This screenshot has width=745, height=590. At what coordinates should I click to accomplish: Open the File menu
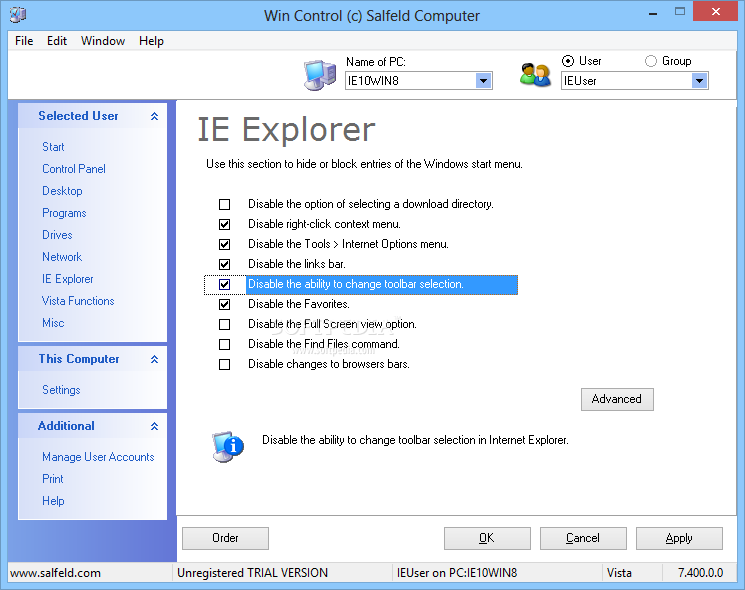[24, 41]
